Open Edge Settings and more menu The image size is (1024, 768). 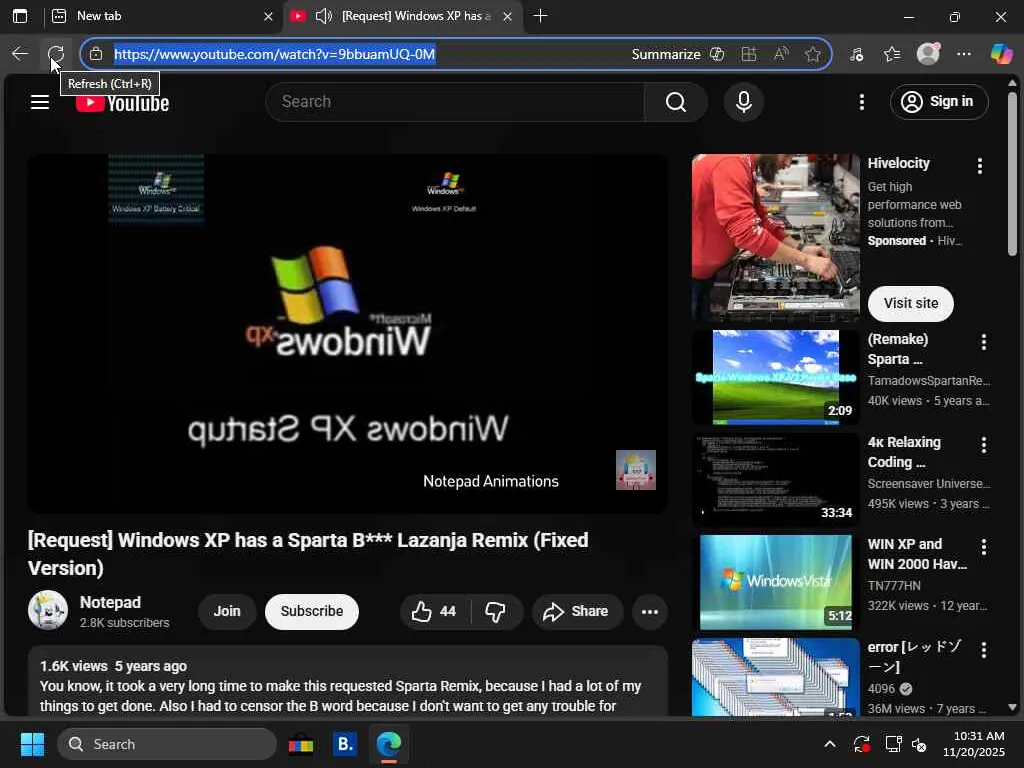[964, 54]
